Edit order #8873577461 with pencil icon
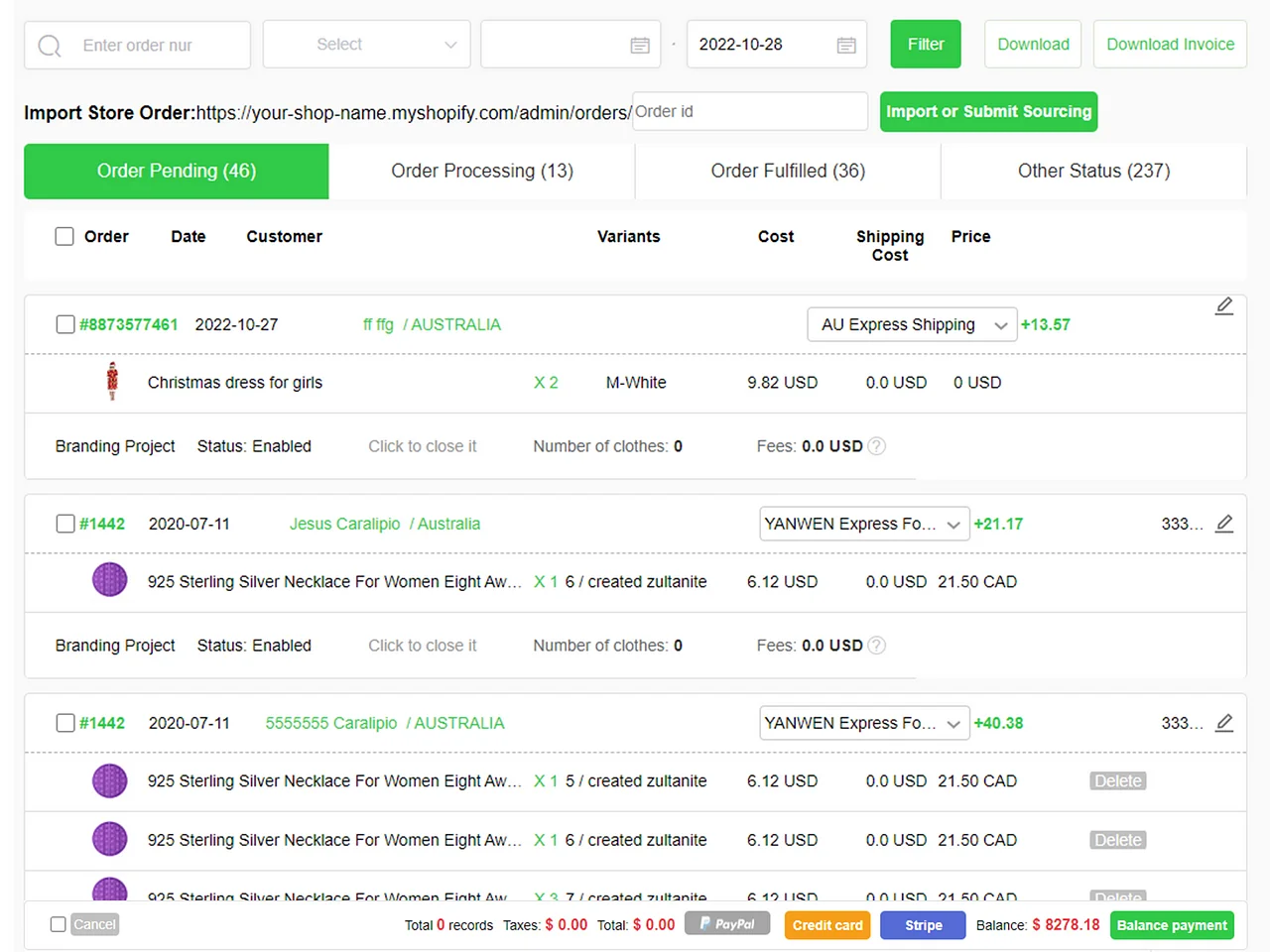Screen dimensions: 1270x952 1224,306
